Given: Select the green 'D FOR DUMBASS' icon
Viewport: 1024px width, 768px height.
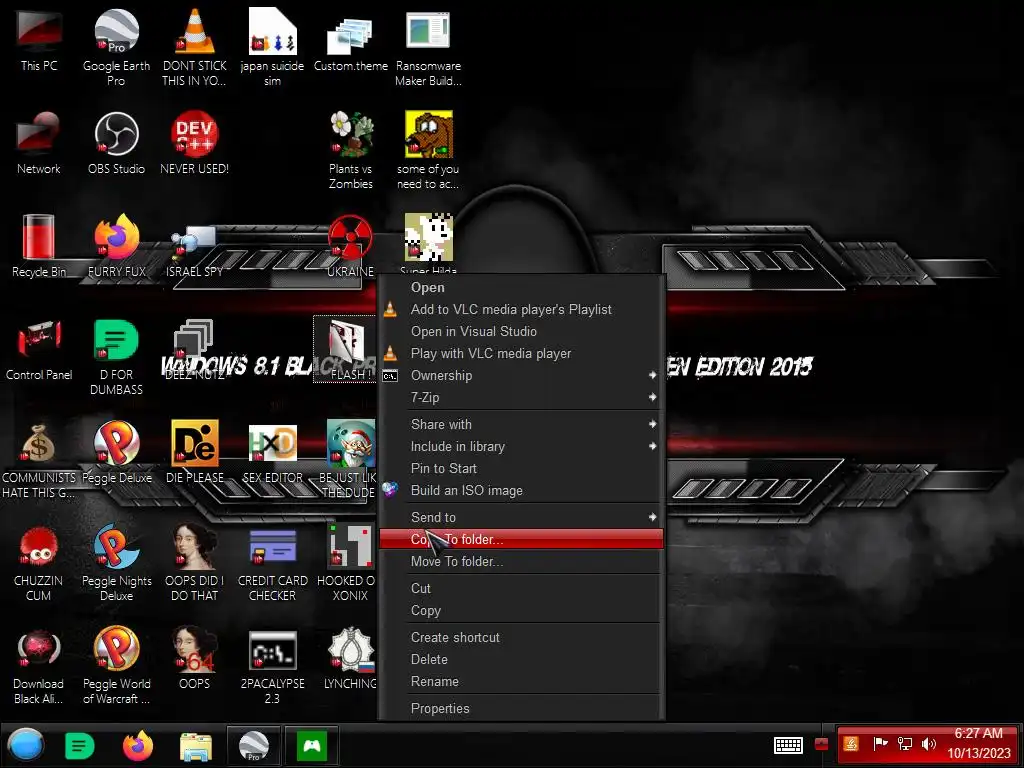Looking at the screenshot, I should (x=116, y=357).
